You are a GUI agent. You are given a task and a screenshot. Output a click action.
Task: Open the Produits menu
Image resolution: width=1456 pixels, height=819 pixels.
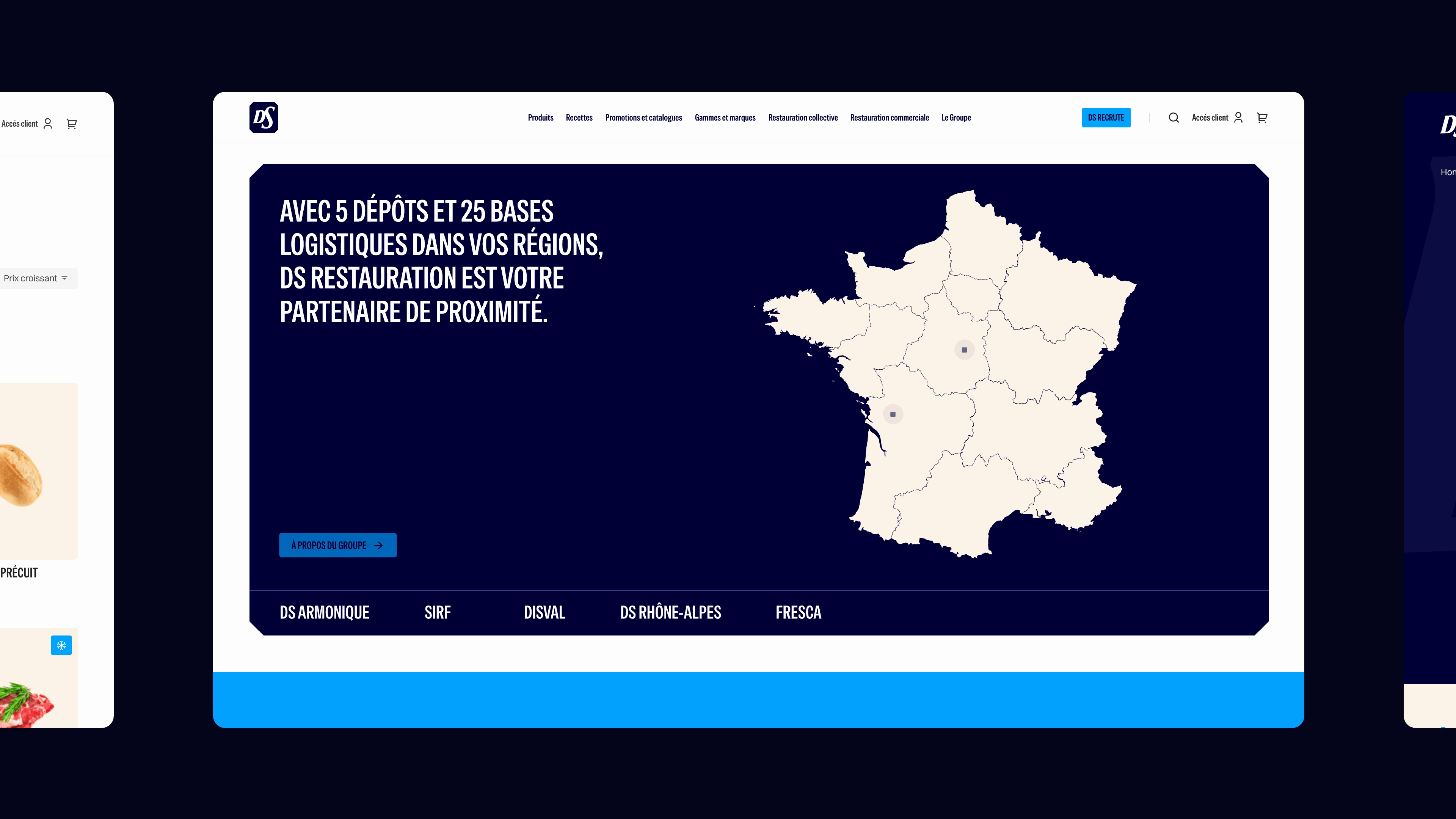click(x=540, y=118)
